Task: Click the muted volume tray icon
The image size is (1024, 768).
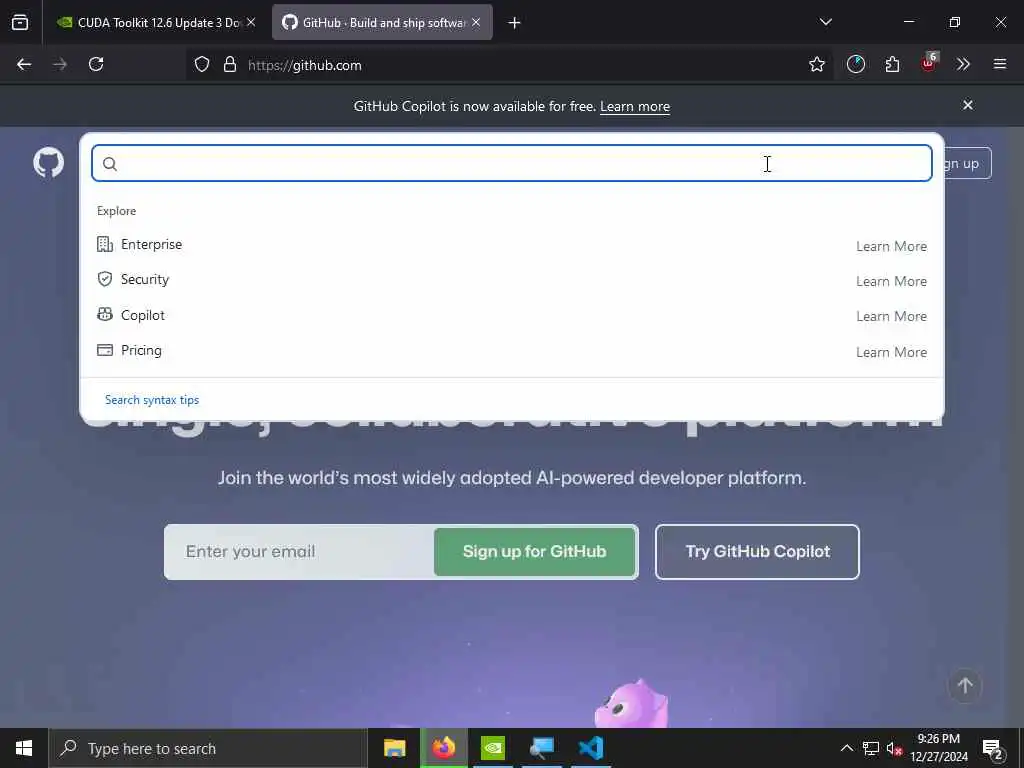Action: coord(894,749)
